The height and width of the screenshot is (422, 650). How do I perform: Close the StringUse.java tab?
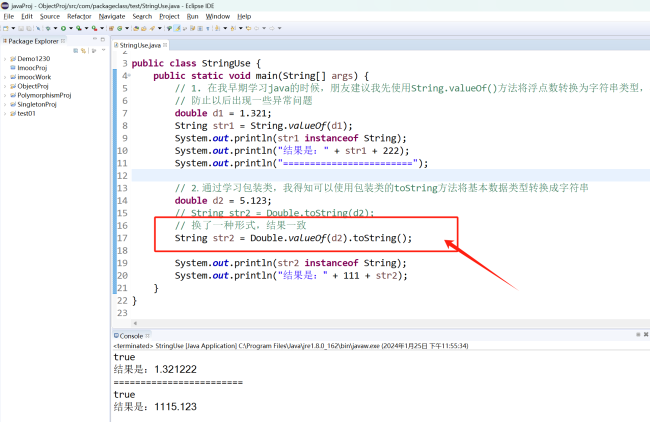click(x=165, y=45)
